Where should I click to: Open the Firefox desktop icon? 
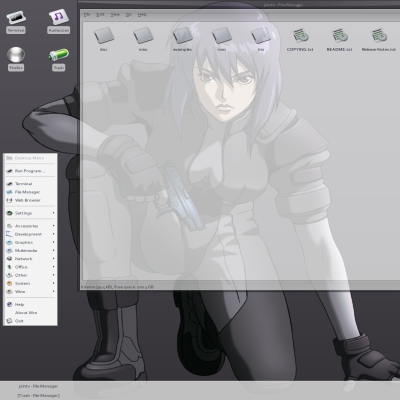pyautogui.click(x=16, y=59)
